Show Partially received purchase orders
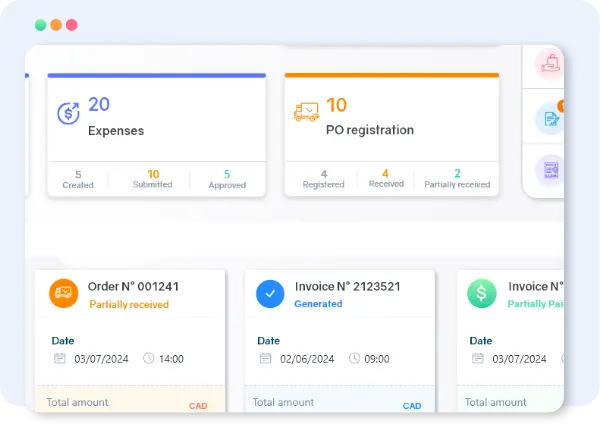 pos(458,178)
